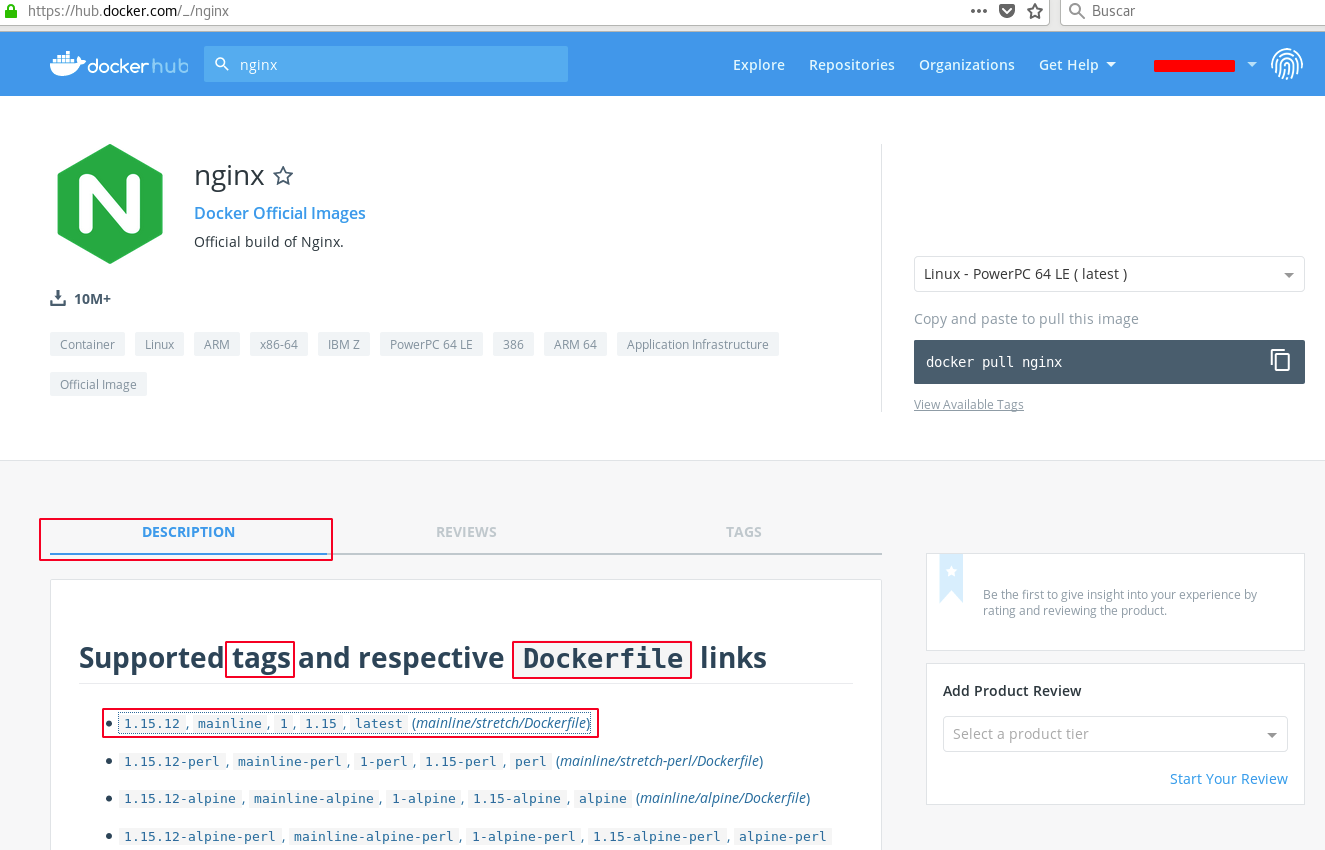The width and height of the screenshot is (1325, 850).
Task: Copy the docker pull nginx command
Action: [x=1280, y=361]
